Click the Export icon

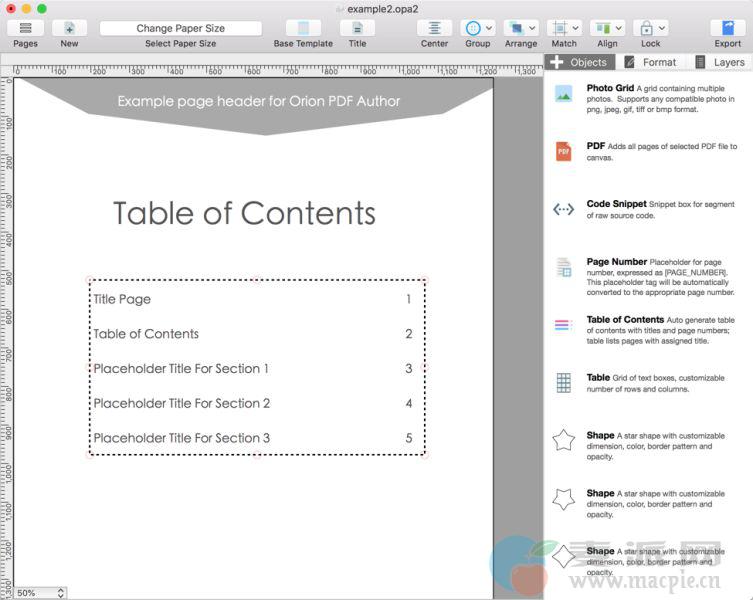coord(727,28)
